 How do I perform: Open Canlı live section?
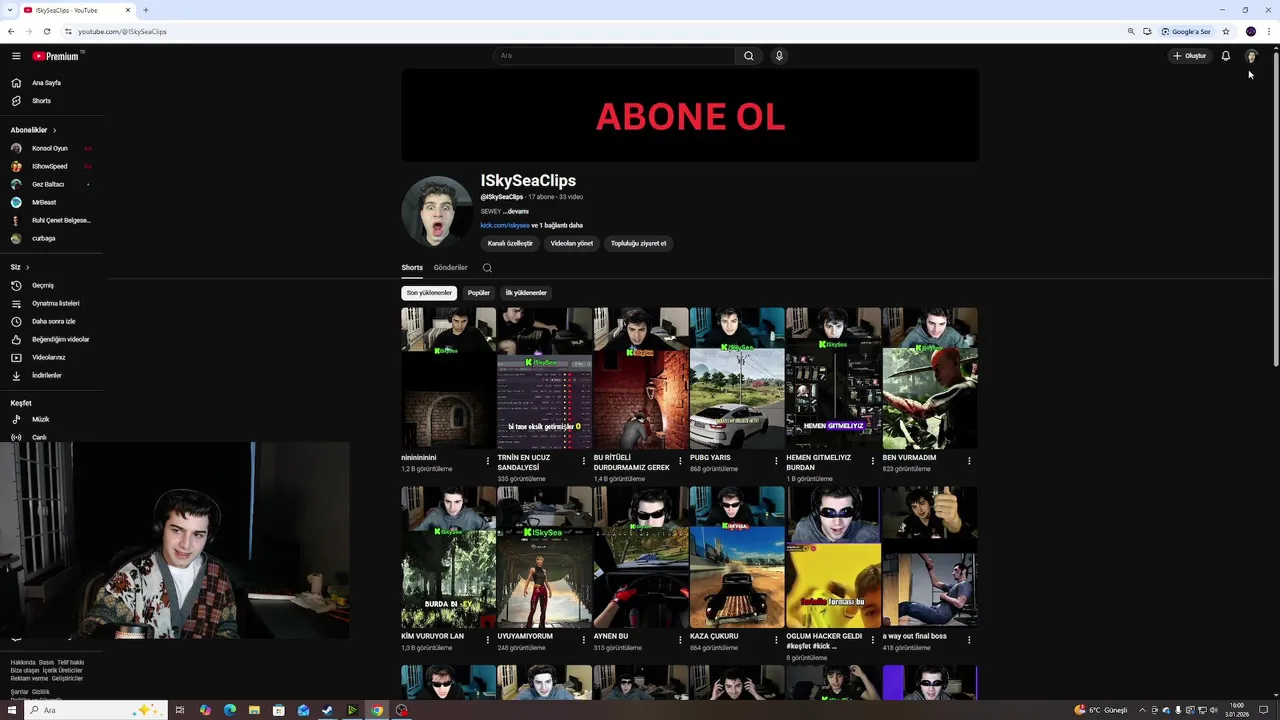[53, 437]
